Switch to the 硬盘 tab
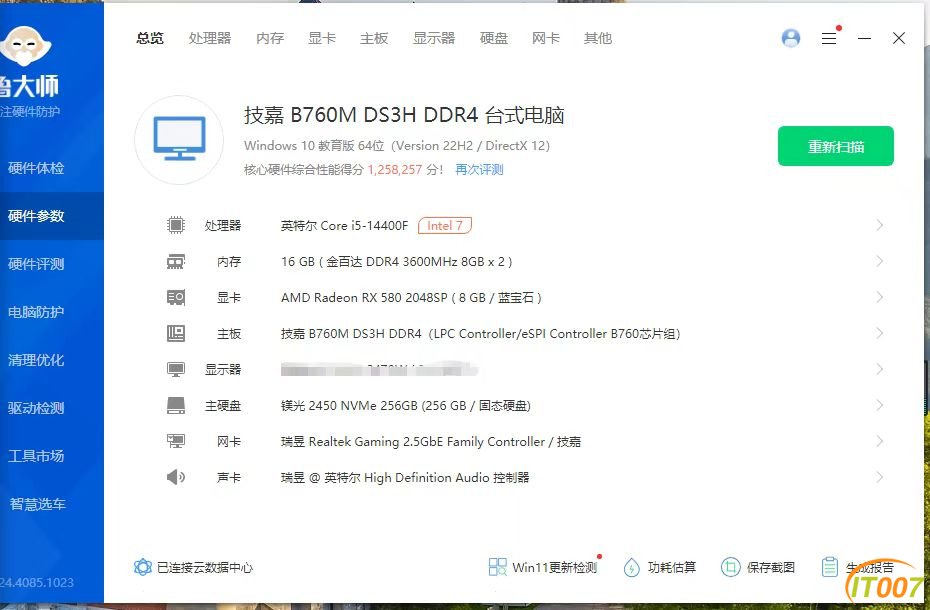The image size is (930, 610). (x=494, y=39)
